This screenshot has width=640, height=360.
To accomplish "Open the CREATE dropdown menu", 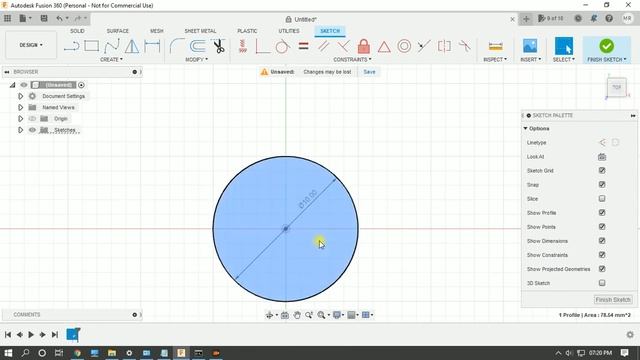I will pyautogui.click(x=111, y=60).
